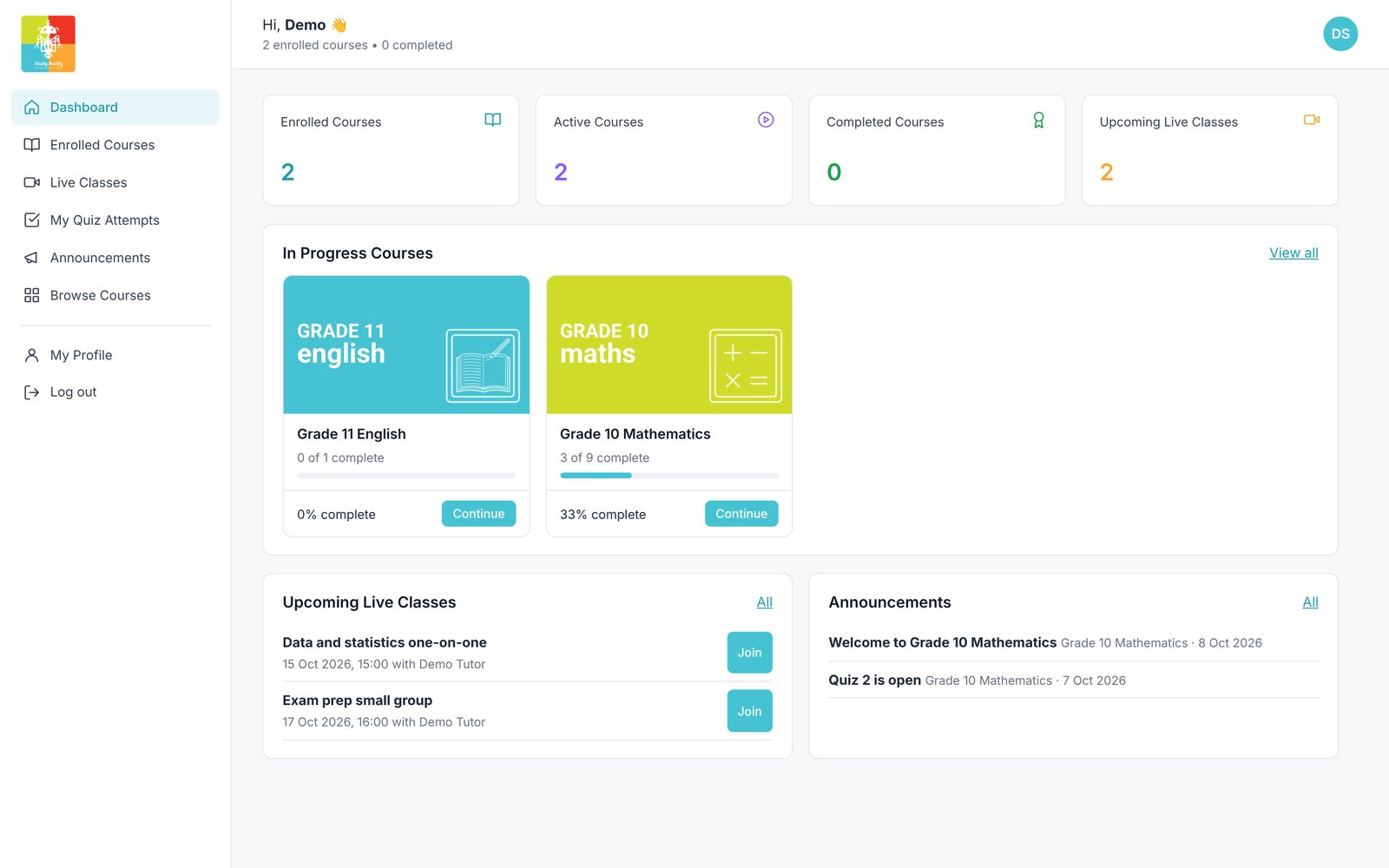Open the Grade 11 english banner thumbnail

(406, 345)
